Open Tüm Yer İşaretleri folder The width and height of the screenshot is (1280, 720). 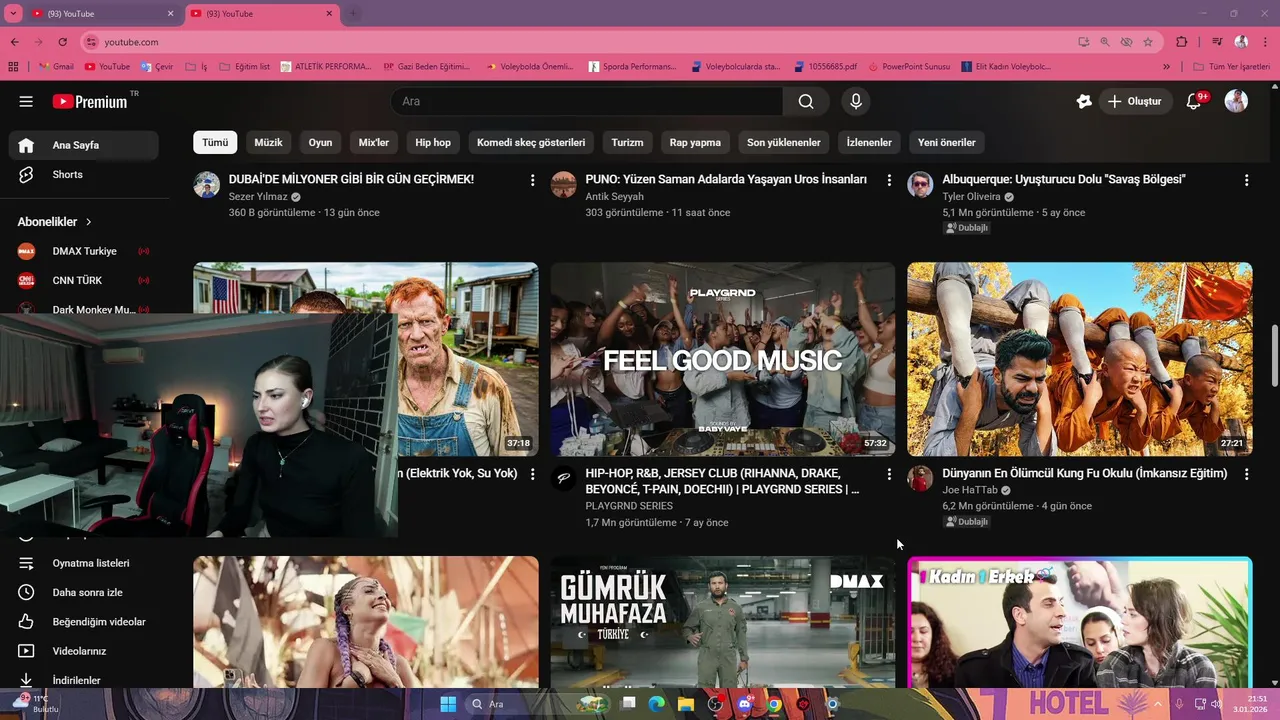(x=1231, y=67)
